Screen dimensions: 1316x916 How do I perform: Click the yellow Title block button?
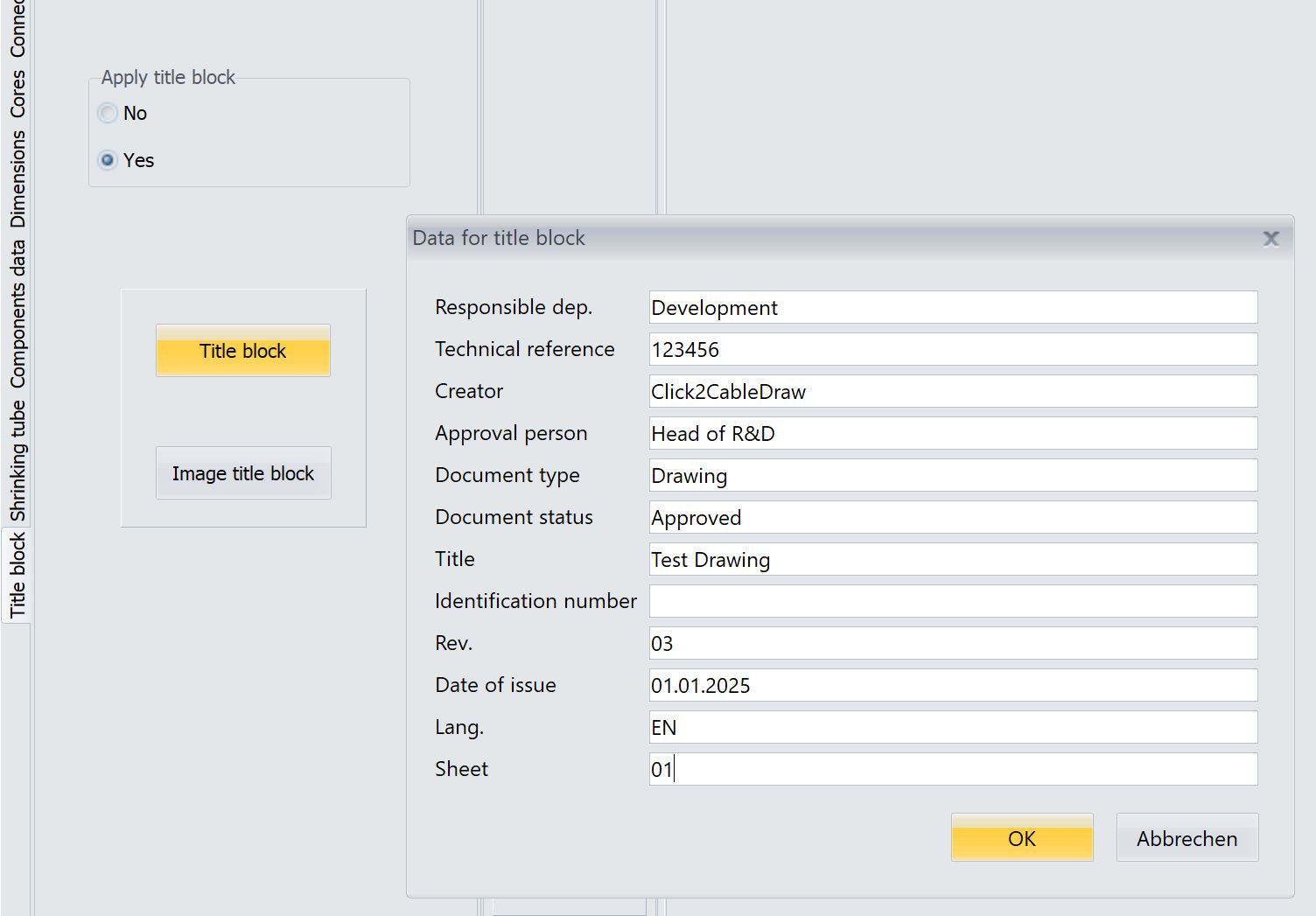[x=242, y=351]
